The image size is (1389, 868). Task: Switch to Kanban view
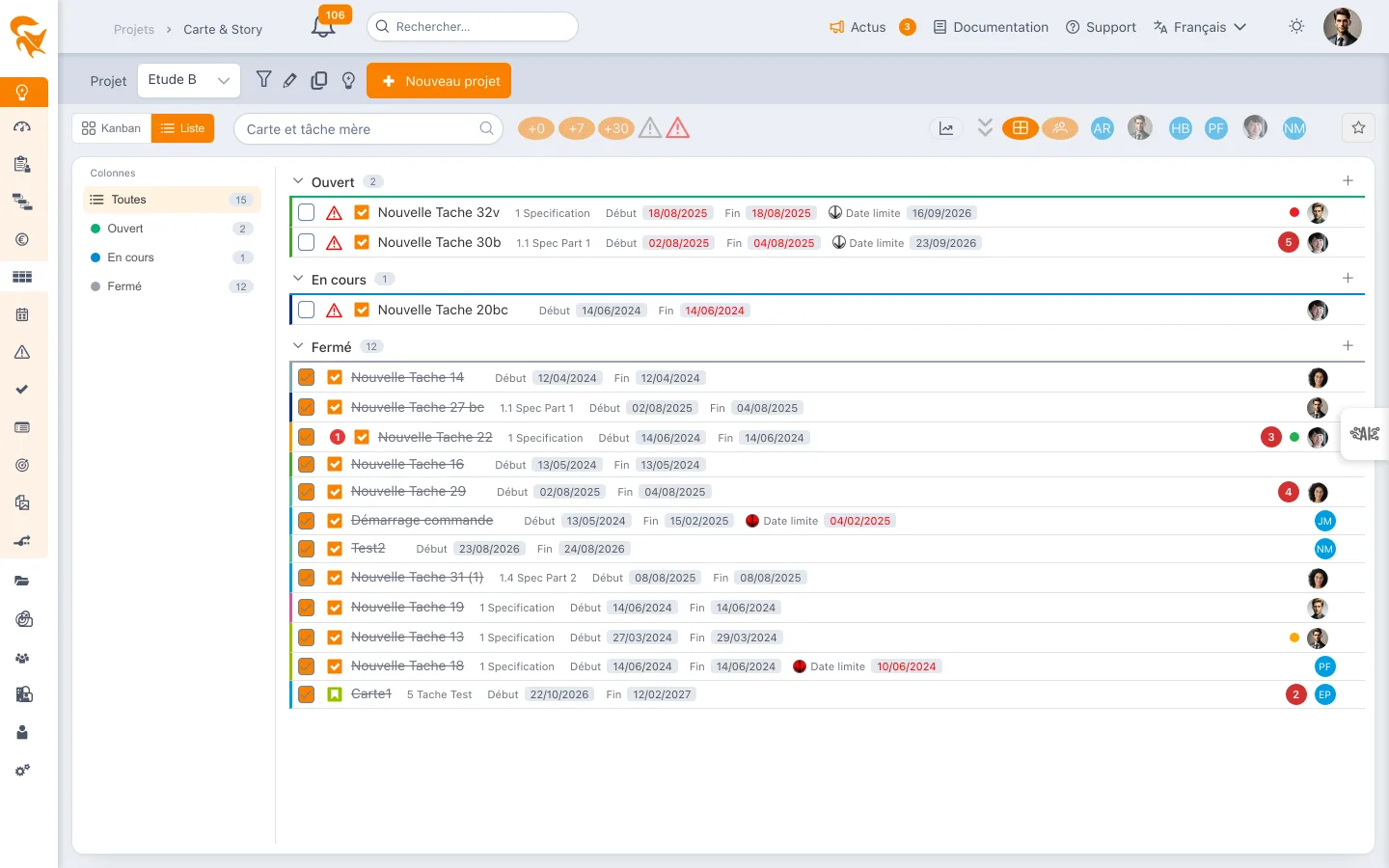(112, 128)
